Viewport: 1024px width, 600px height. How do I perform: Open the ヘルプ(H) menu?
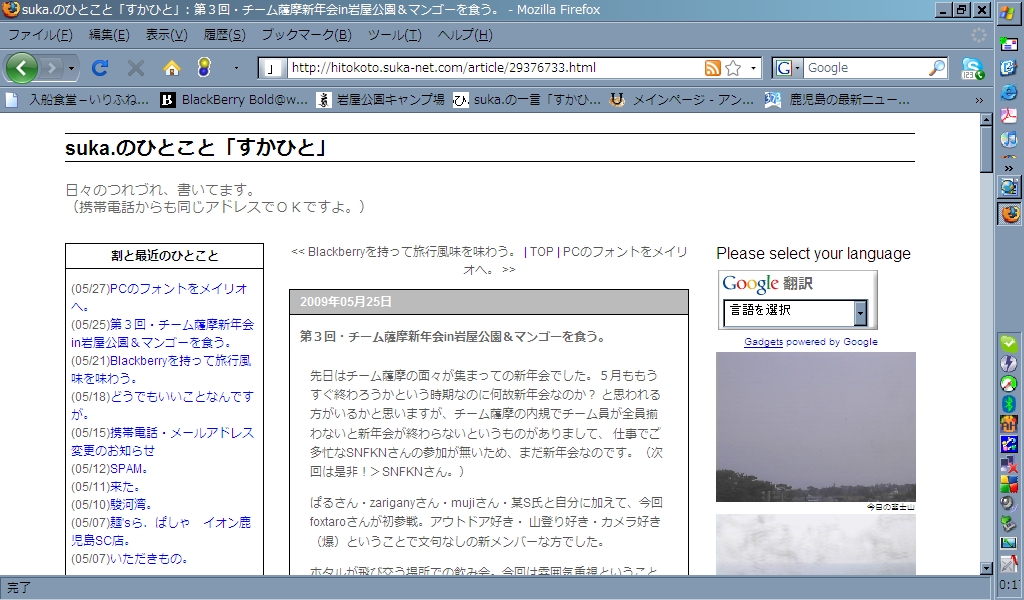tap(465, 35)
